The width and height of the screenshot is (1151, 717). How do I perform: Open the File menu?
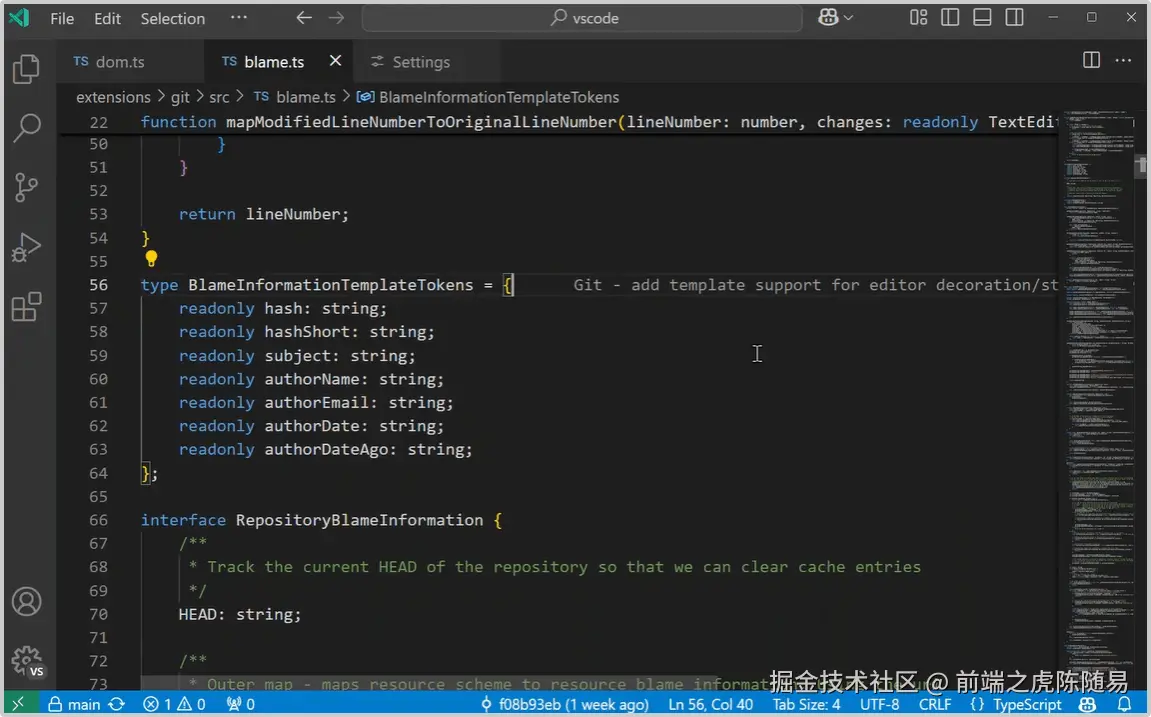[62, 18]
